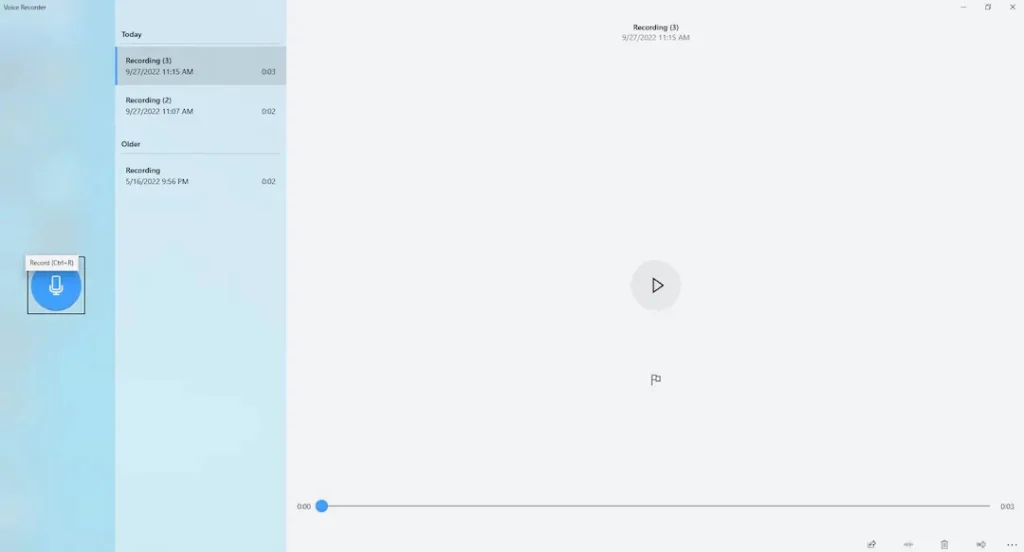Play the selected recording
The image size is (1024, 552).
point(656,285)
